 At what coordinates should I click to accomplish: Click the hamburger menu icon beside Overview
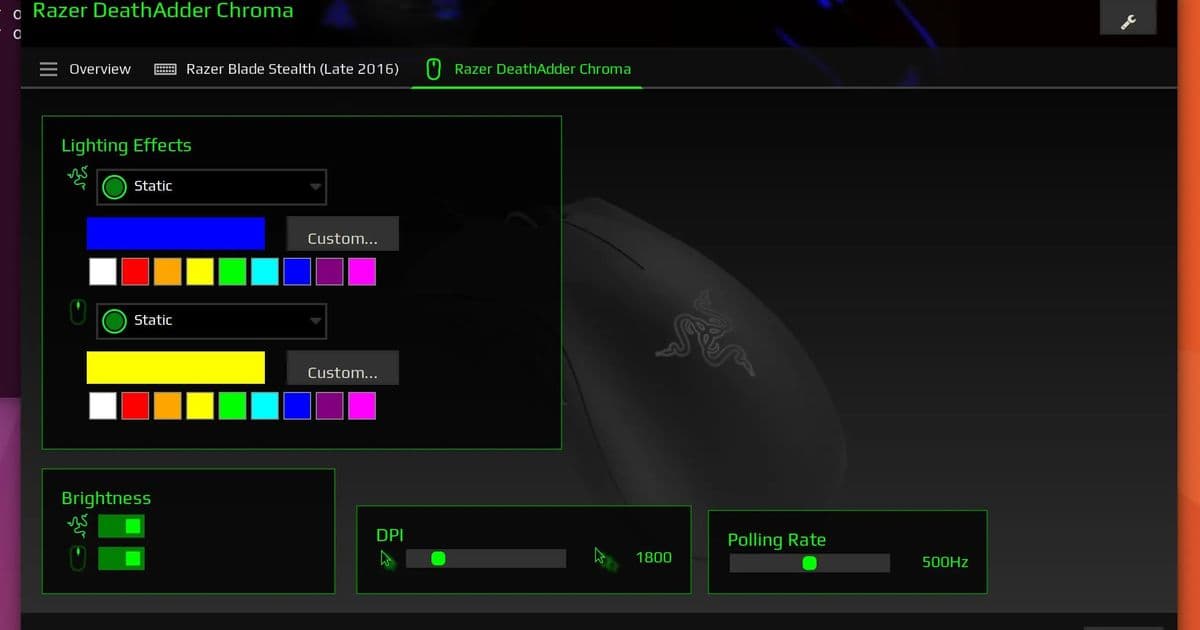pyautogui.click(x=48, y=69)
